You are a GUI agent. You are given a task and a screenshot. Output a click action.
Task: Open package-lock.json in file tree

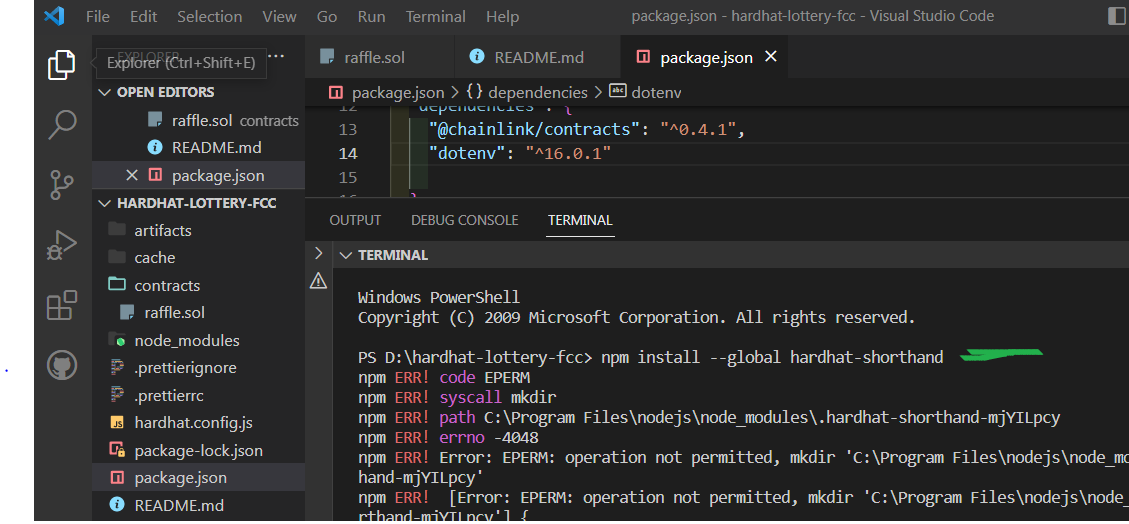(x=199, y=451)
